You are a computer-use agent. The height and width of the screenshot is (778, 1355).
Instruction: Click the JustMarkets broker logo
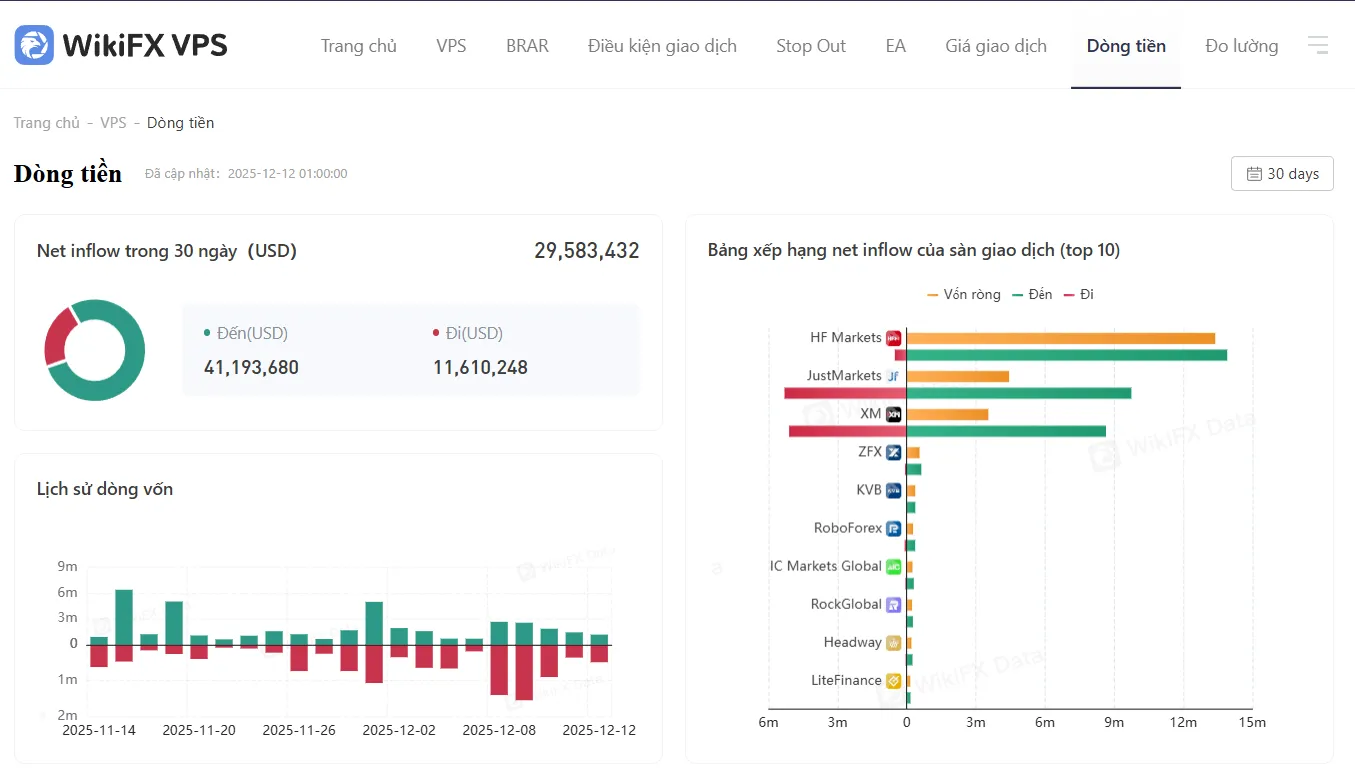pos(894,376)
